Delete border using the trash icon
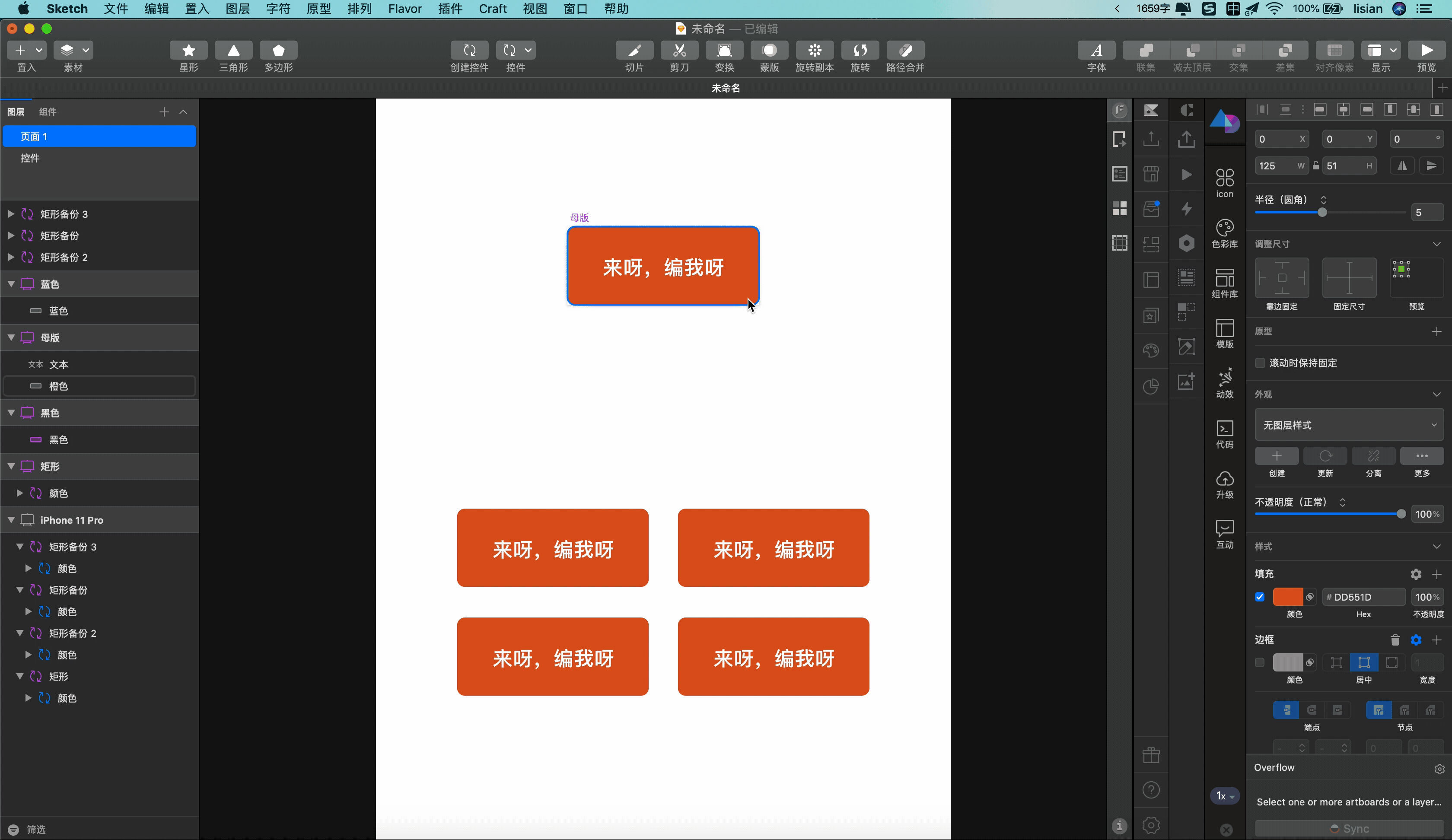This screenshot has height=840, width=1452. tap(1395, 640)
